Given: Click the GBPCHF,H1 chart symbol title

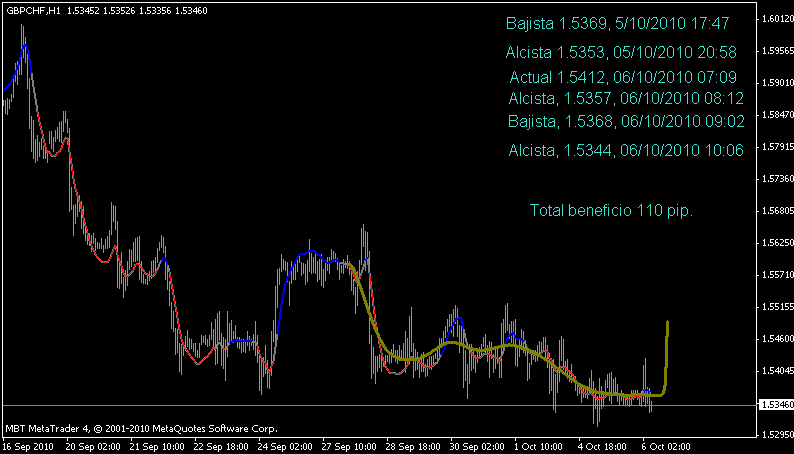Looking at the screenshot, I should point(32,10).
